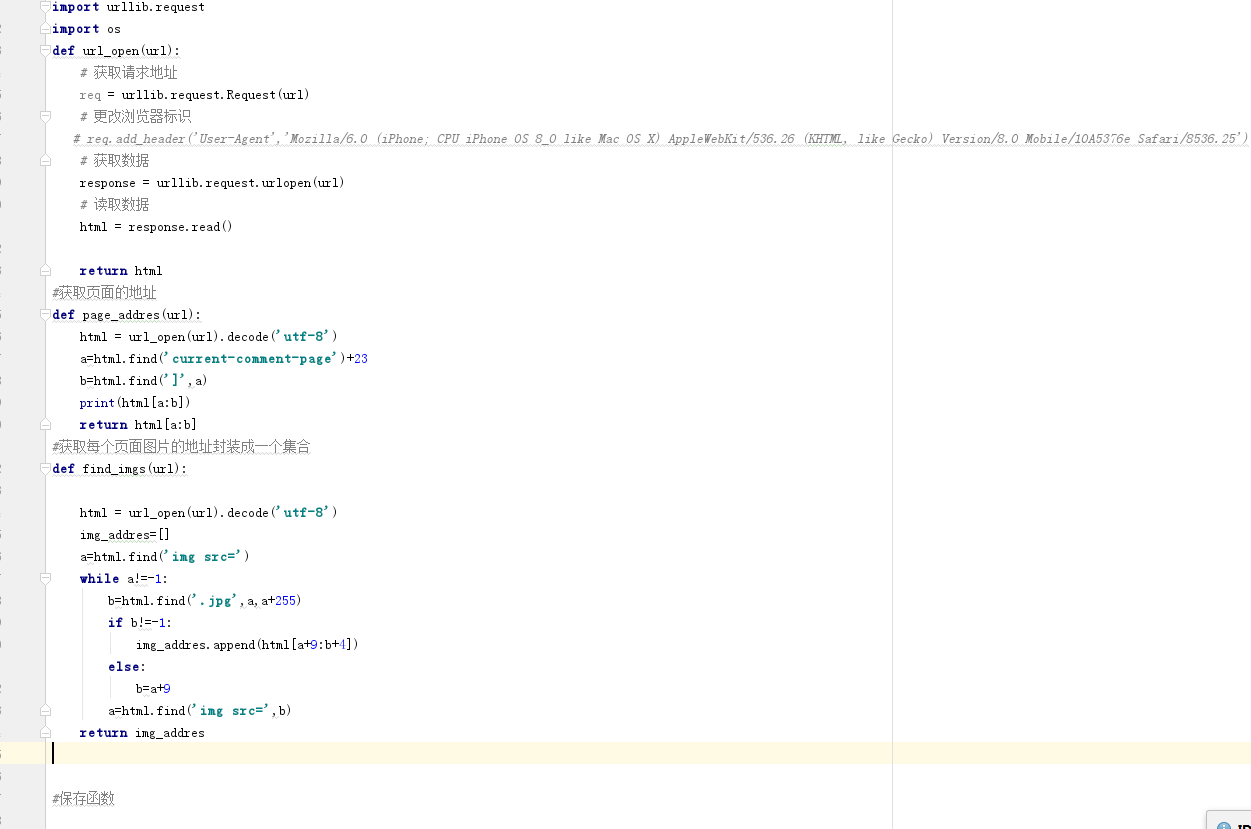This screenshot has width=1251, height=829.
Task: Collapse the find_imgs function definition
Action: (45, 469)
